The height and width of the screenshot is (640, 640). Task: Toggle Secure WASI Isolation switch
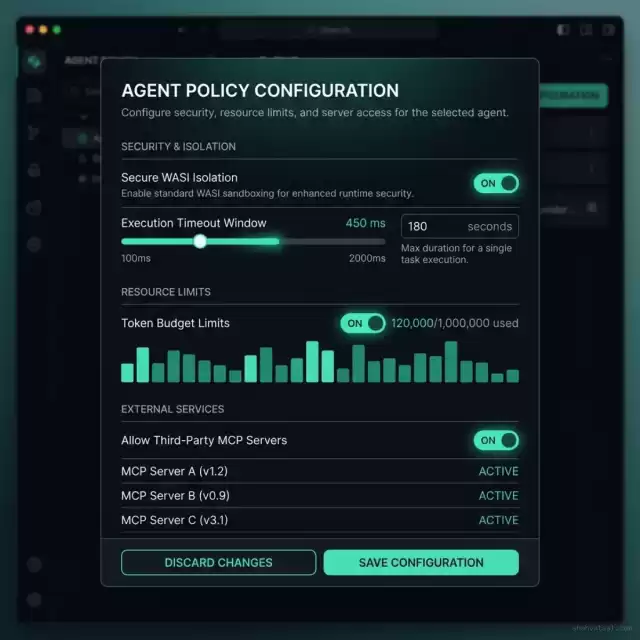[x=496, y=183]
